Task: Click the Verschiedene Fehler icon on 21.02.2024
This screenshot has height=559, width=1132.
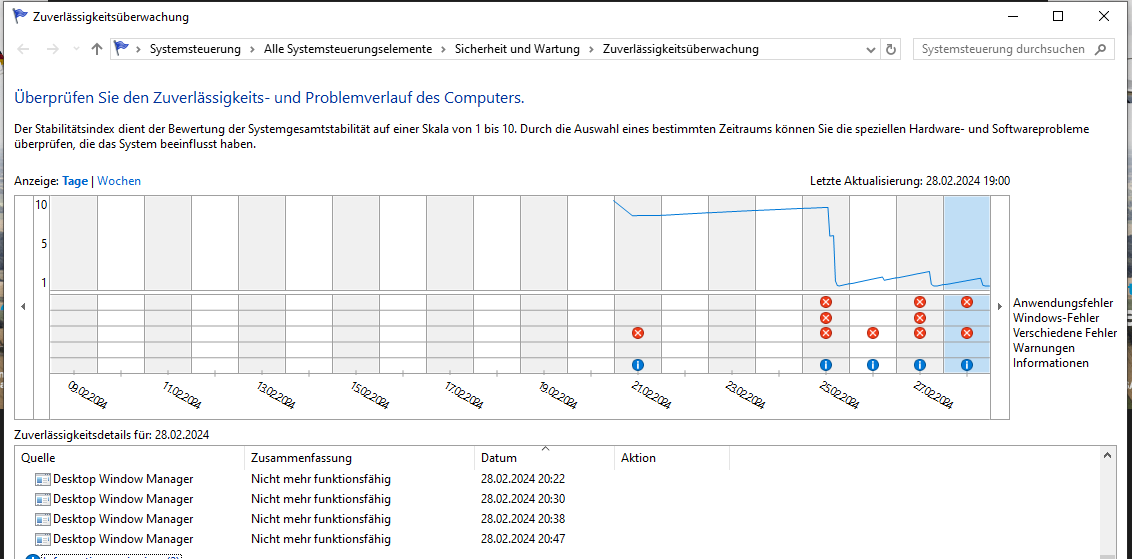Action: [637, 333]
